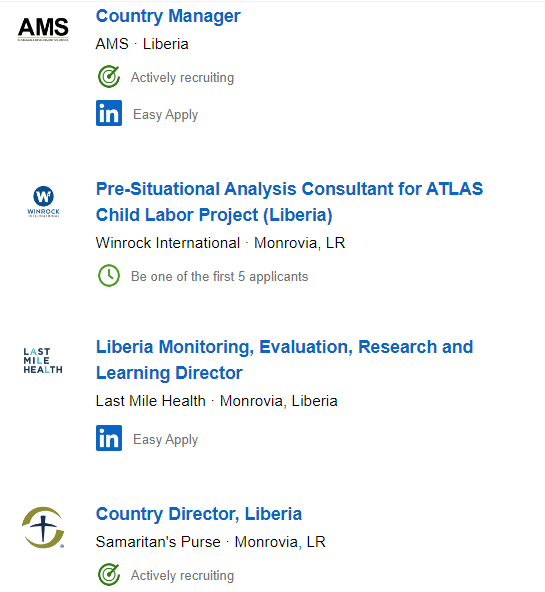Click the LinkedIn icon under Last Mile Health
This screenshot has height=592, width=545.
click(109, 438)
